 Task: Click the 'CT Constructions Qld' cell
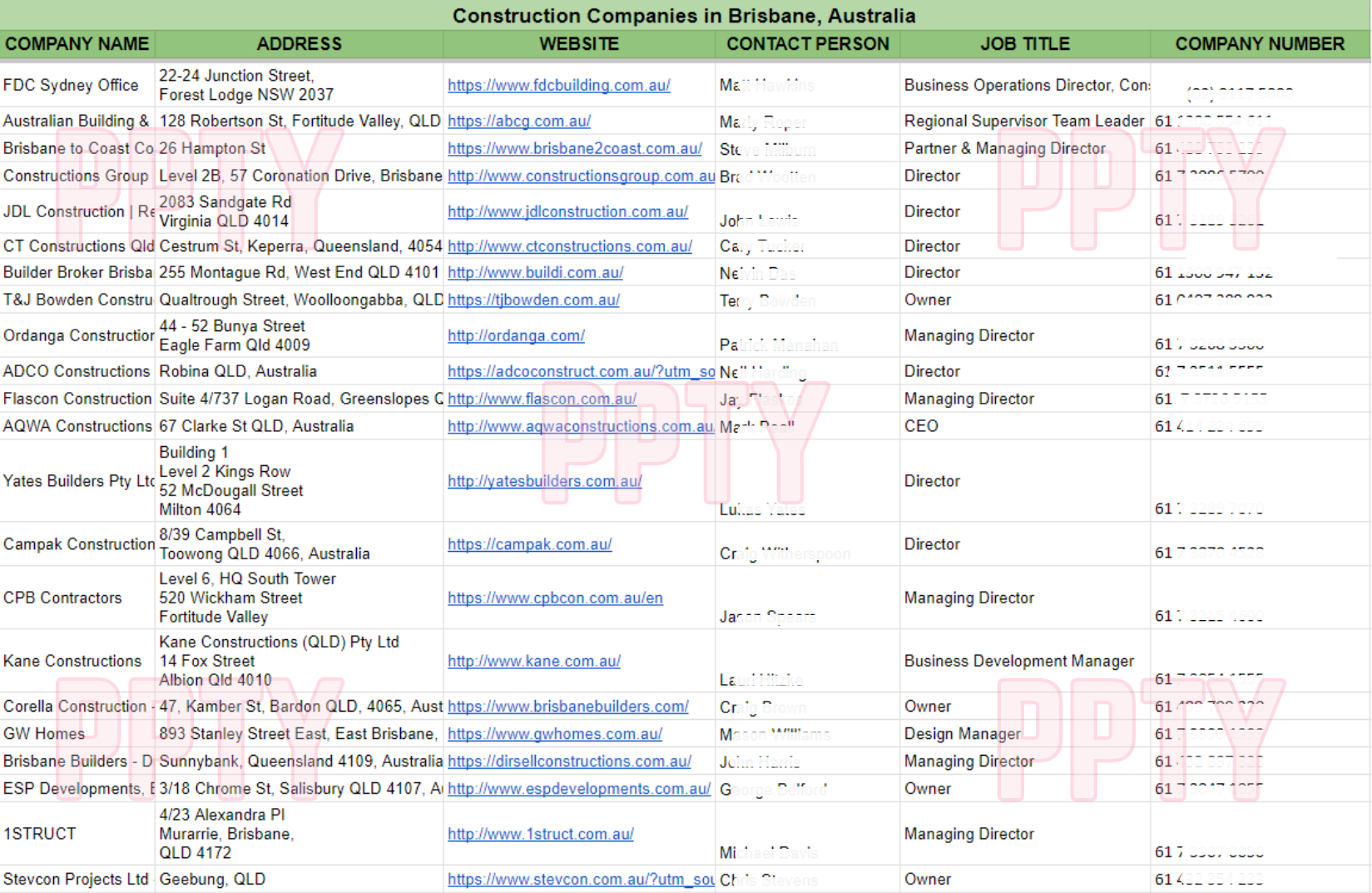[x=77, y=247]
